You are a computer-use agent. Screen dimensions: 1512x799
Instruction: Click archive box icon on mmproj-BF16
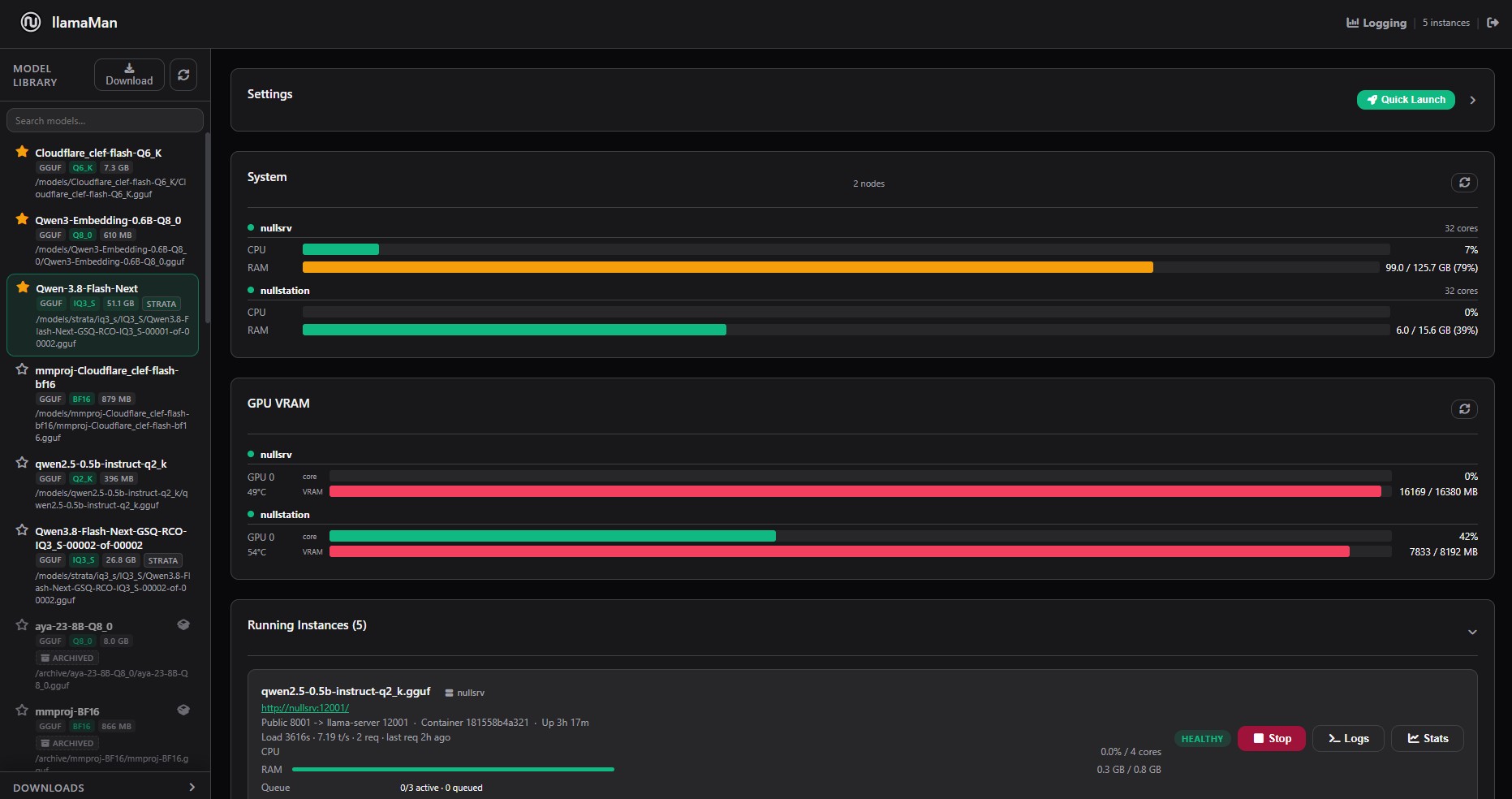183,710
